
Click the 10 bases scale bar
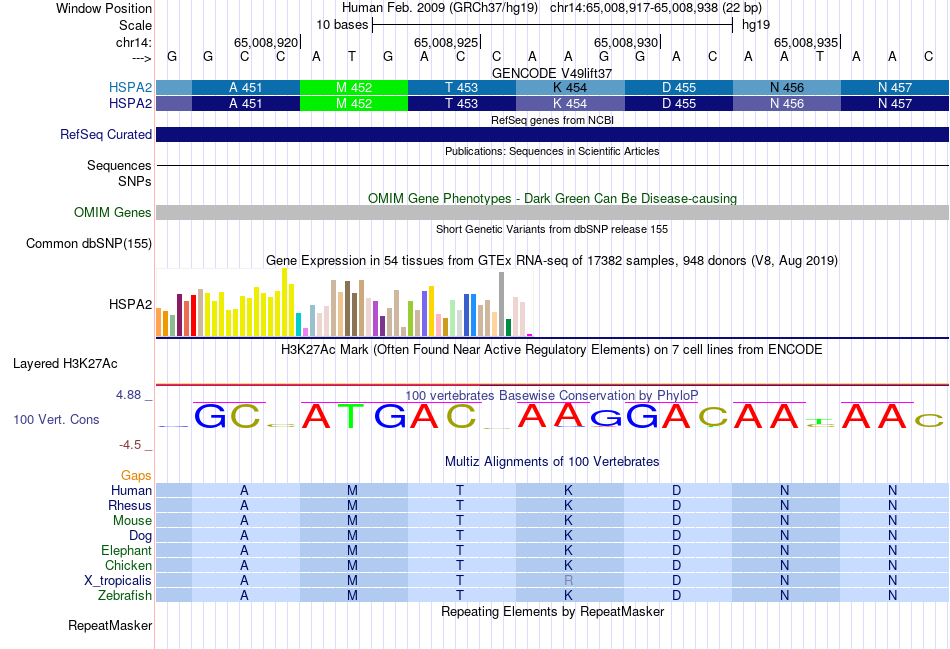point(552,25)
